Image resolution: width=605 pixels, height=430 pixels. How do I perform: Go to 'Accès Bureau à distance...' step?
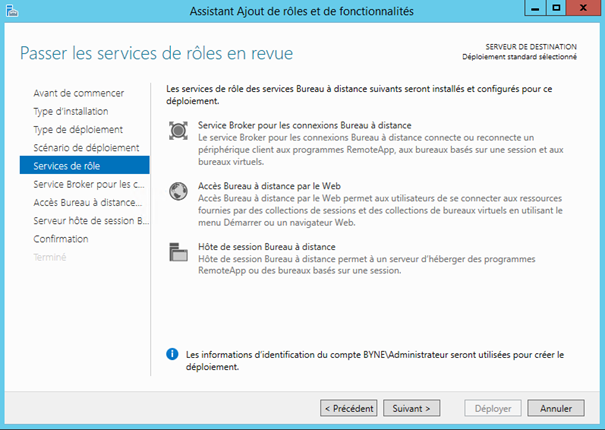point(90,202)
